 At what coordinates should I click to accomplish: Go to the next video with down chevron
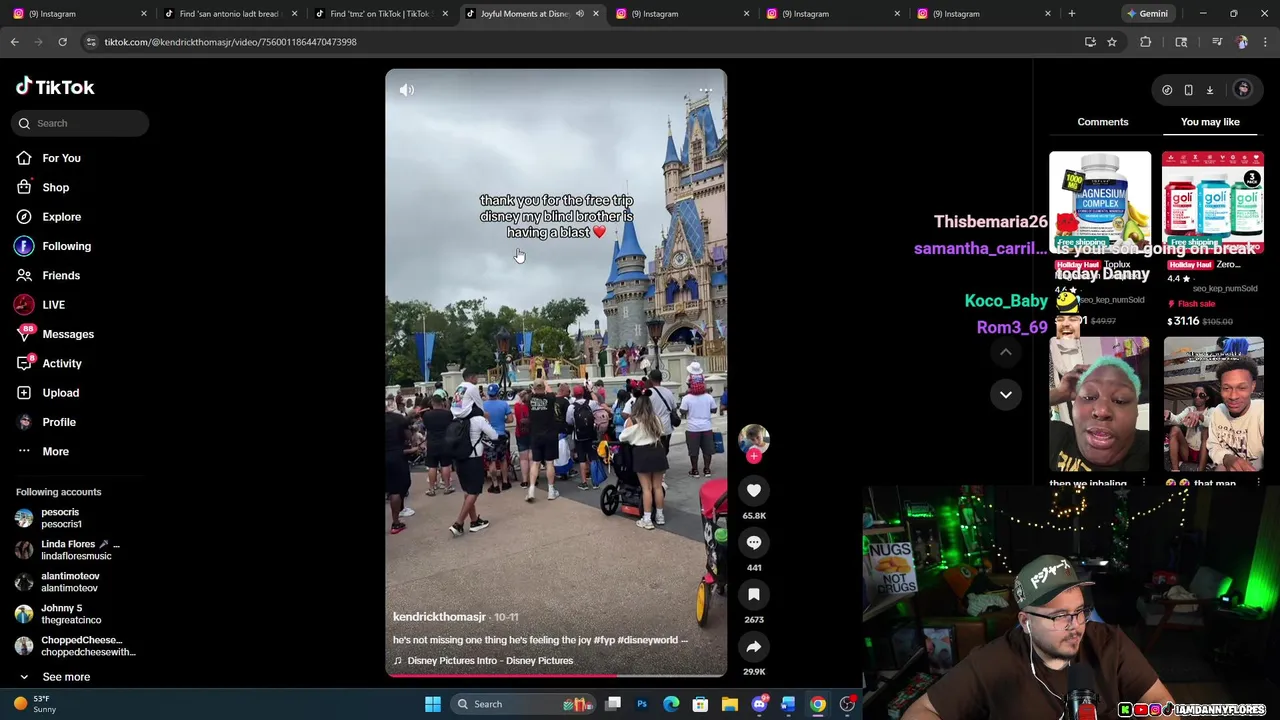click(1006, 394)
